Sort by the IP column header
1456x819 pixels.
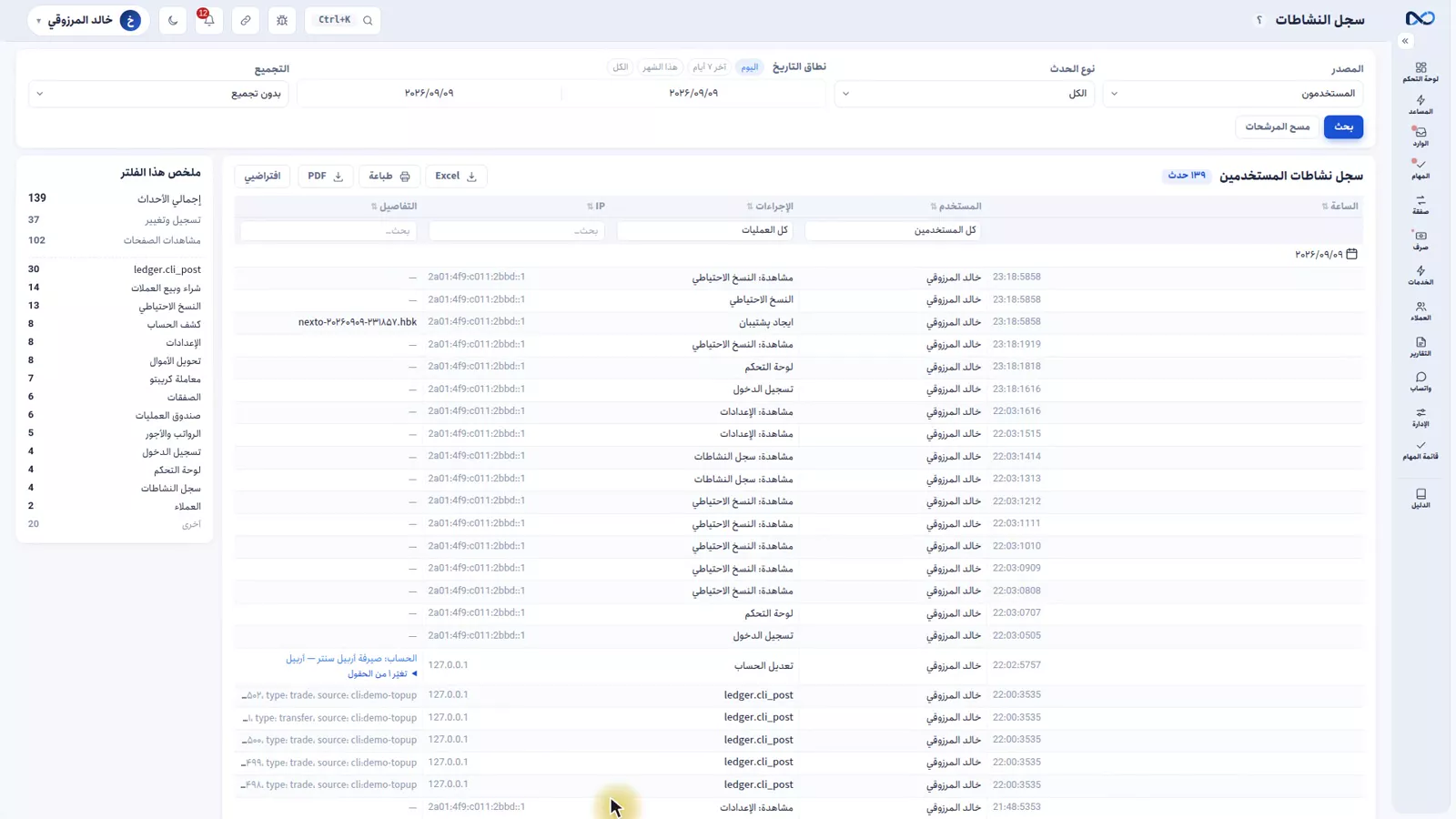tap(596, 207)
